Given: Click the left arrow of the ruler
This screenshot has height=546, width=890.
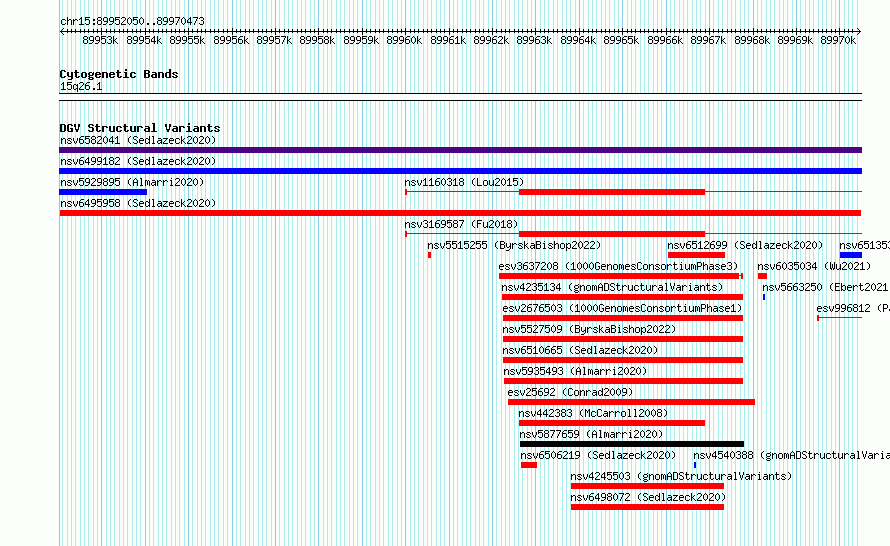Looking at the screenshot, I should pos(62,32).
